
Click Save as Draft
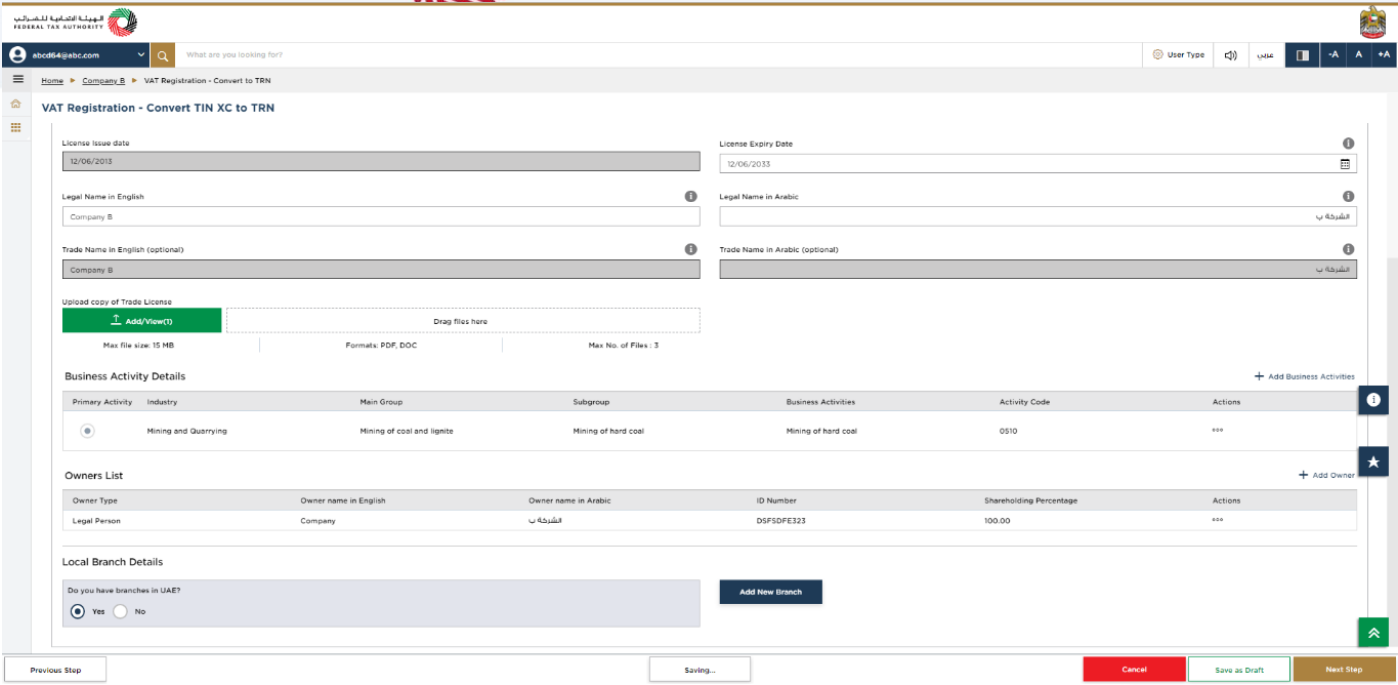1239,670
